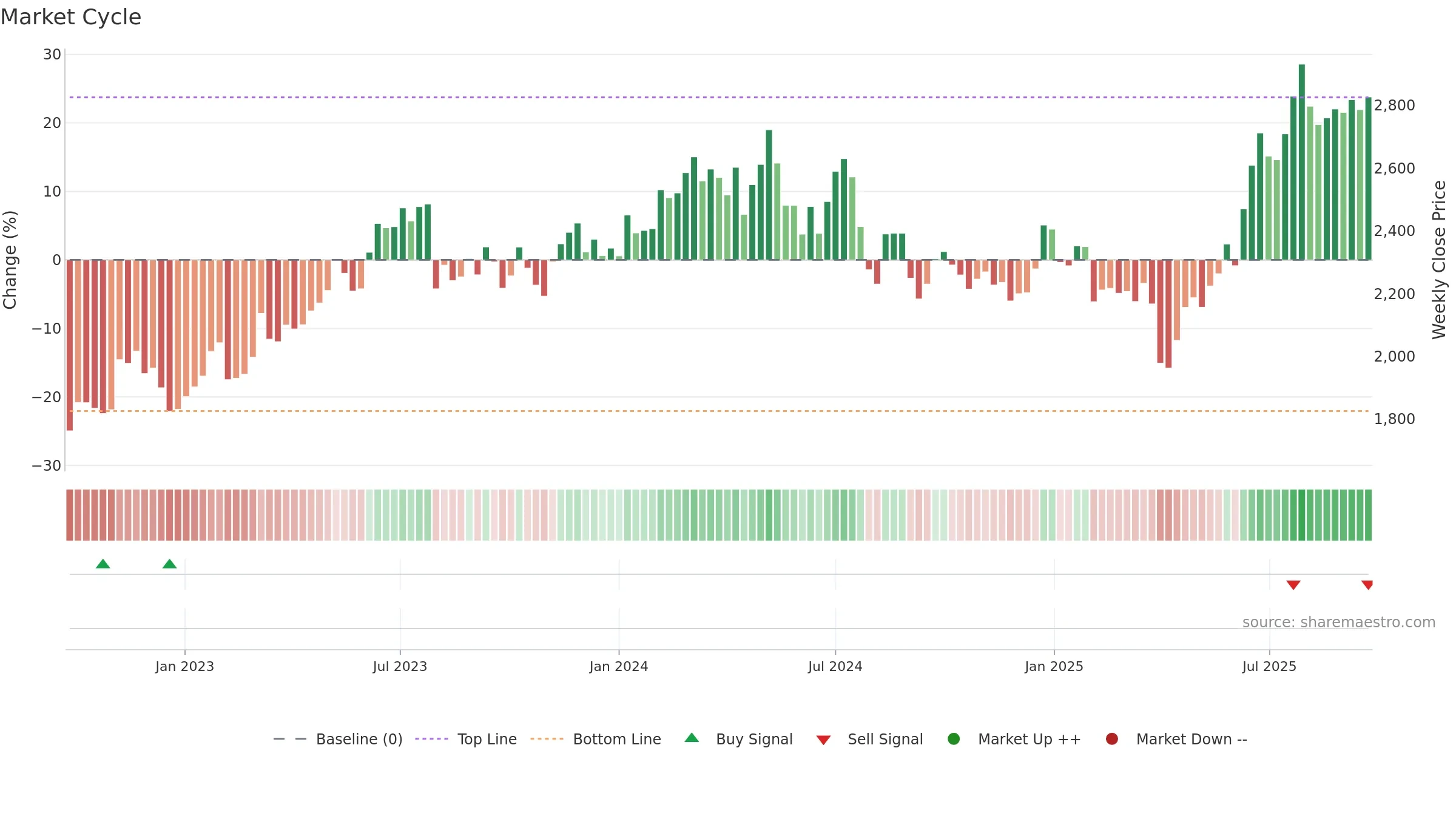Image resolution: width=1456 pixels, height=819 pixels.
Task: Click the red Sell Signal triangle in legend
Action: pyautogui.click(x=823, y=740)
